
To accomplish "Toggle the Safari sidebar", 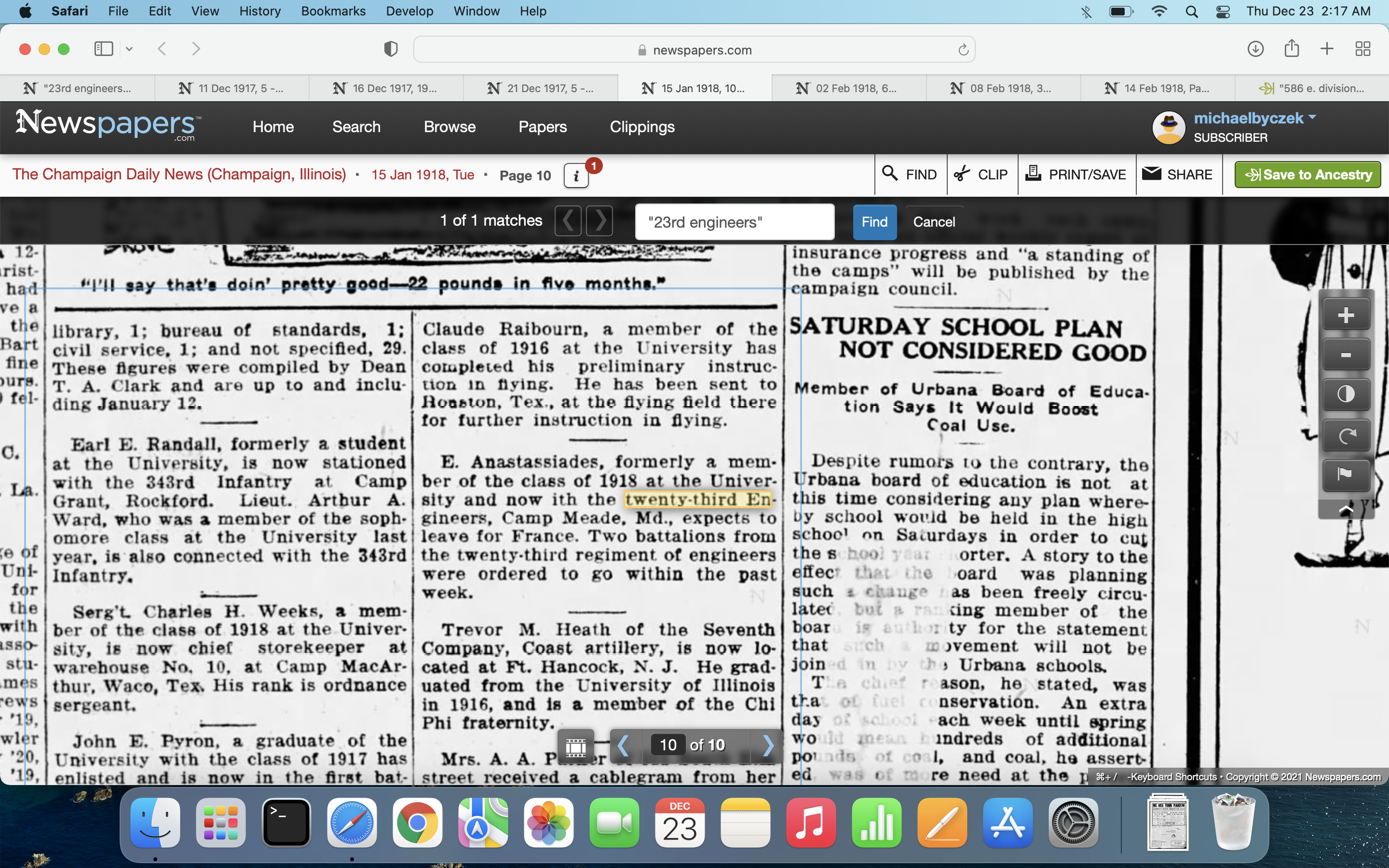I will pos(104,49).
